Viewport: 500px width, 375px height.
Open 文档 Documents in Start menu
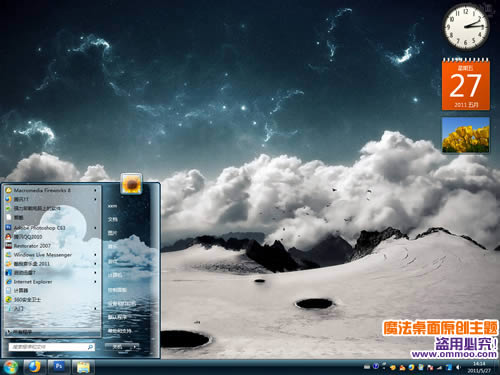tap(113, 219)
